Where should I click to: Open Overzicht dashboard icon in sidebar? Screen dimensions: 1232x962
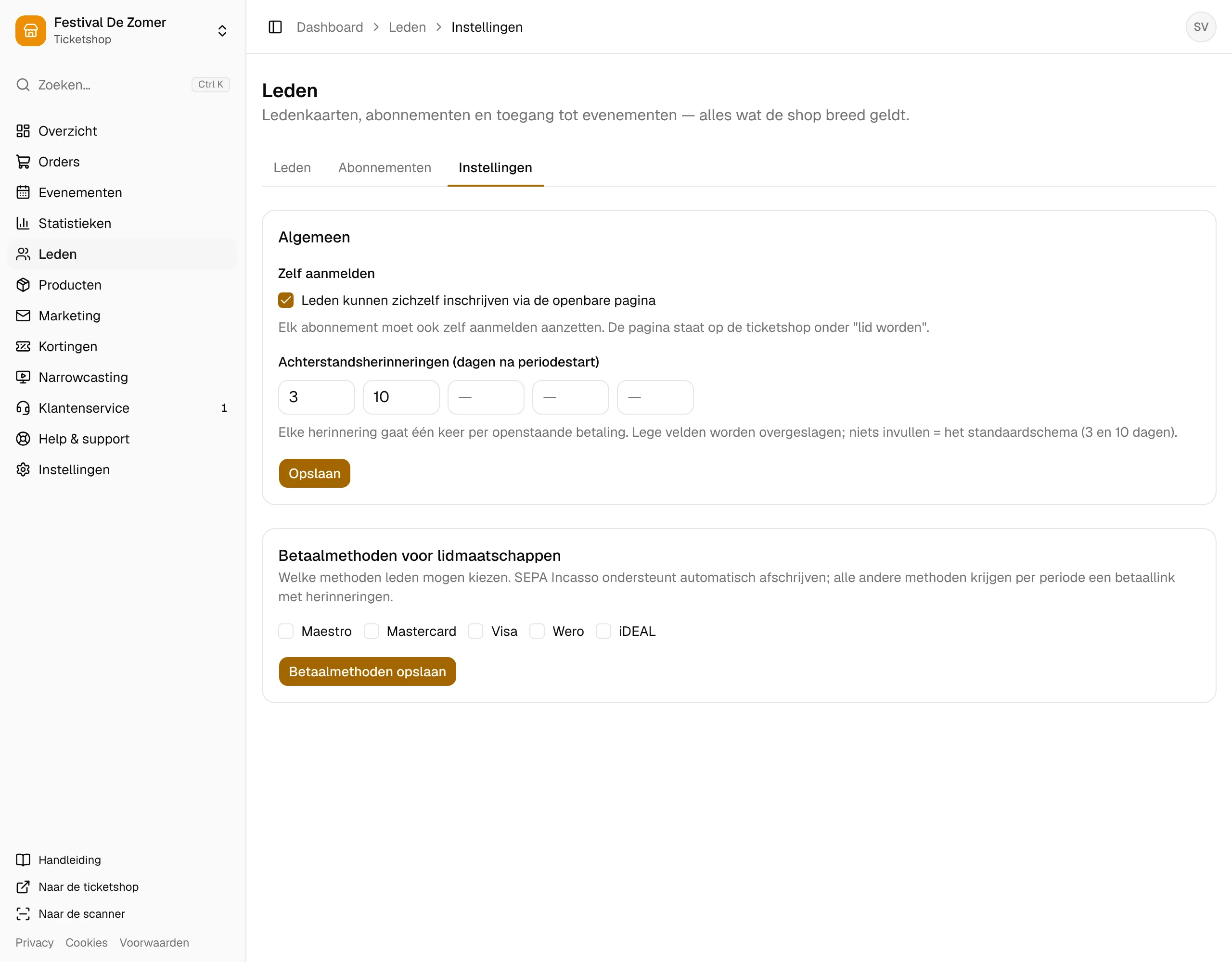pyautogui.click(x=23, y=131)
